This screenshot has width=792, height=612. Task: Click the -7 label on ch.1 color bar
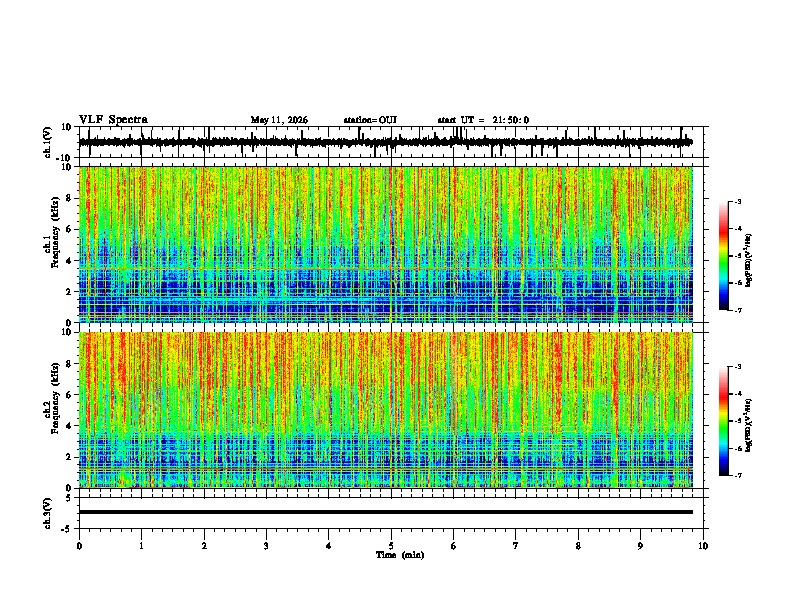pos(737,310)
